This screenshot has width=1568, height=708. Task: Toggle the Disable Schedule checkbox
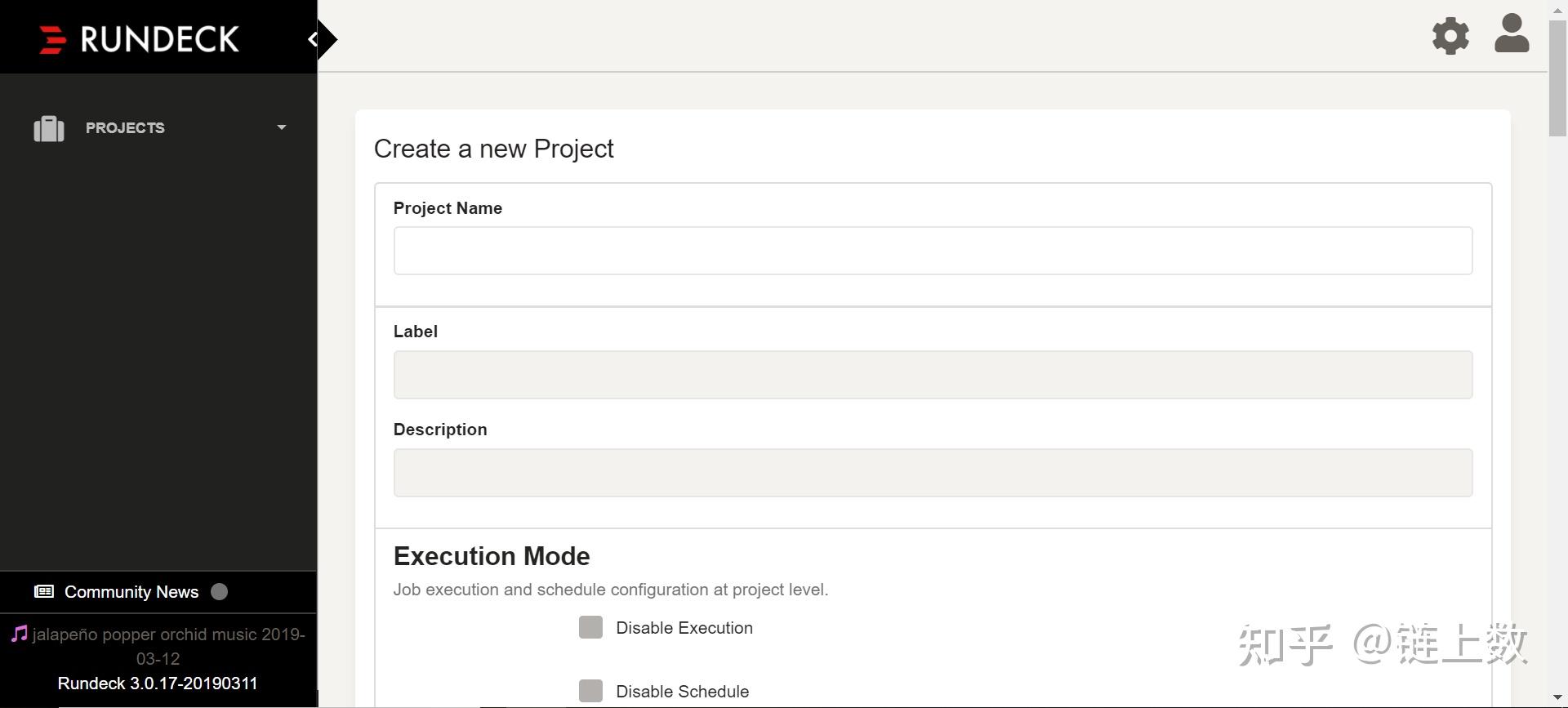point(590,691)
